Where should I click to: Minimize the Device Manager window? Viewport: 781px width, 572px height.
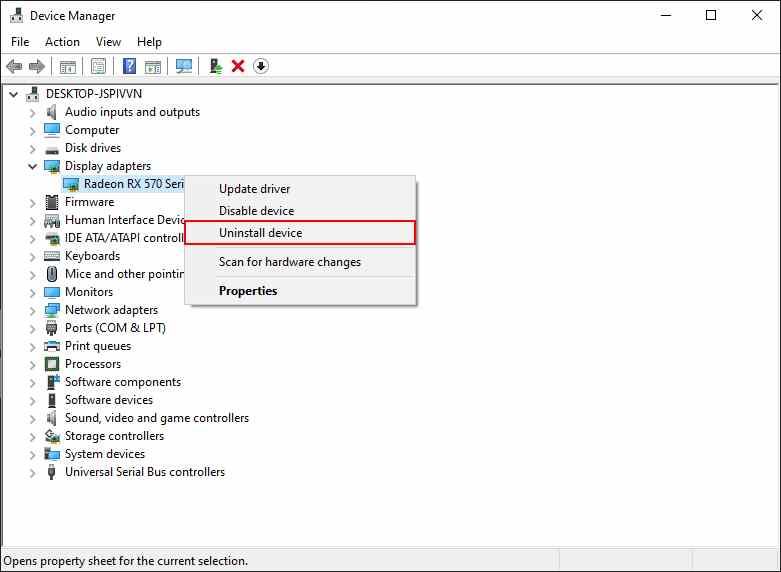(666, 15)
